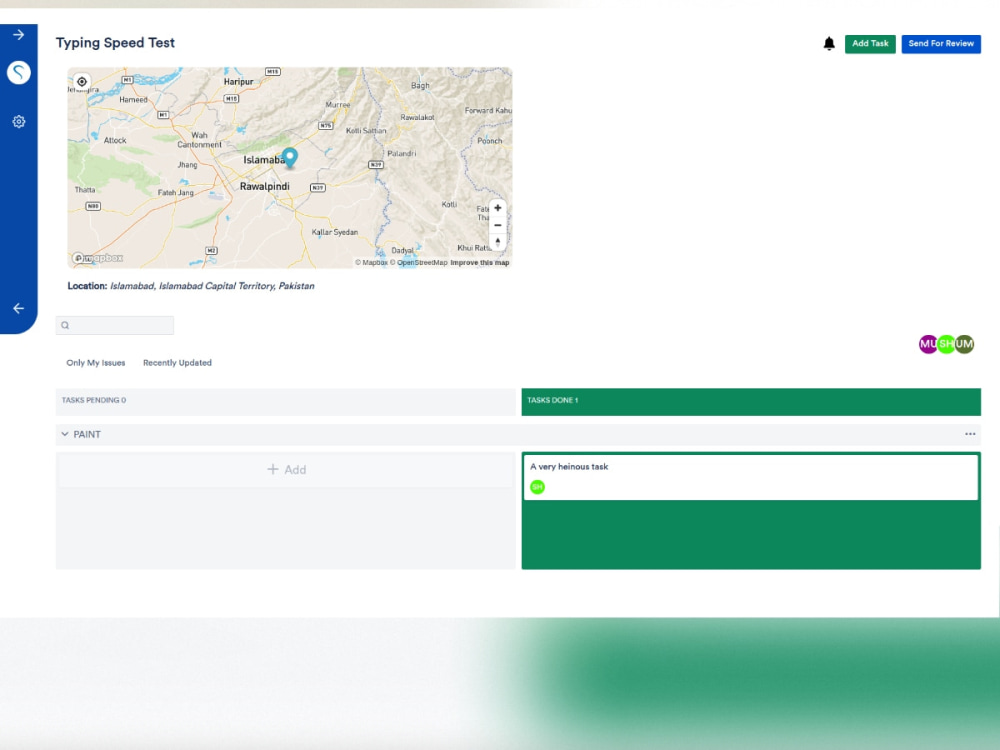Zoom out on the map
The width and height of the screenshot is (1000, 750).
(x=497, y=225)
